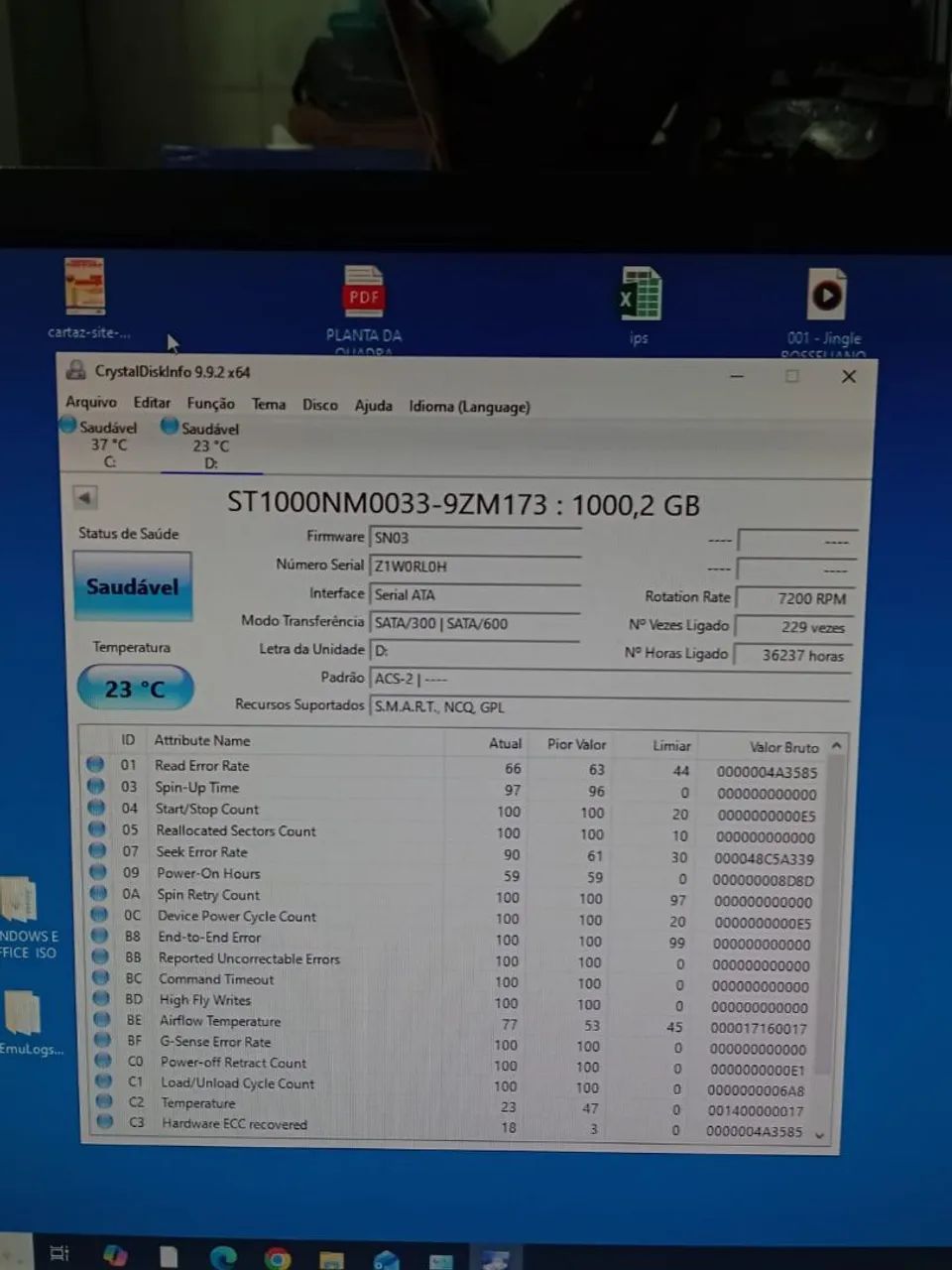Click the Firmware field SN03
This screenshot has width=952, height=1270.
pos(475,538)
